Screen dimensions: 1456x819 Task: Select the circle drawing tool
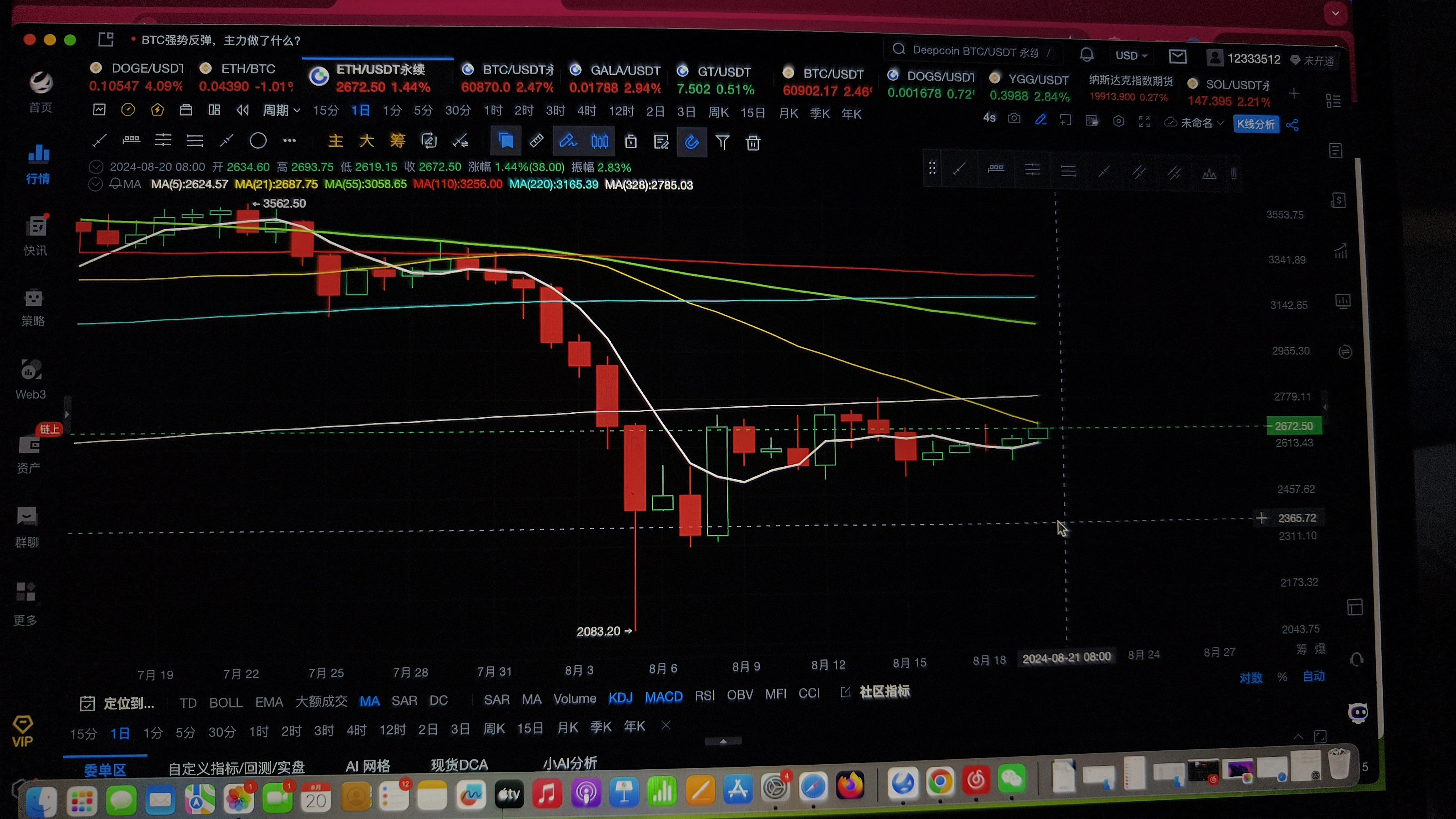(x=258, y=140)
